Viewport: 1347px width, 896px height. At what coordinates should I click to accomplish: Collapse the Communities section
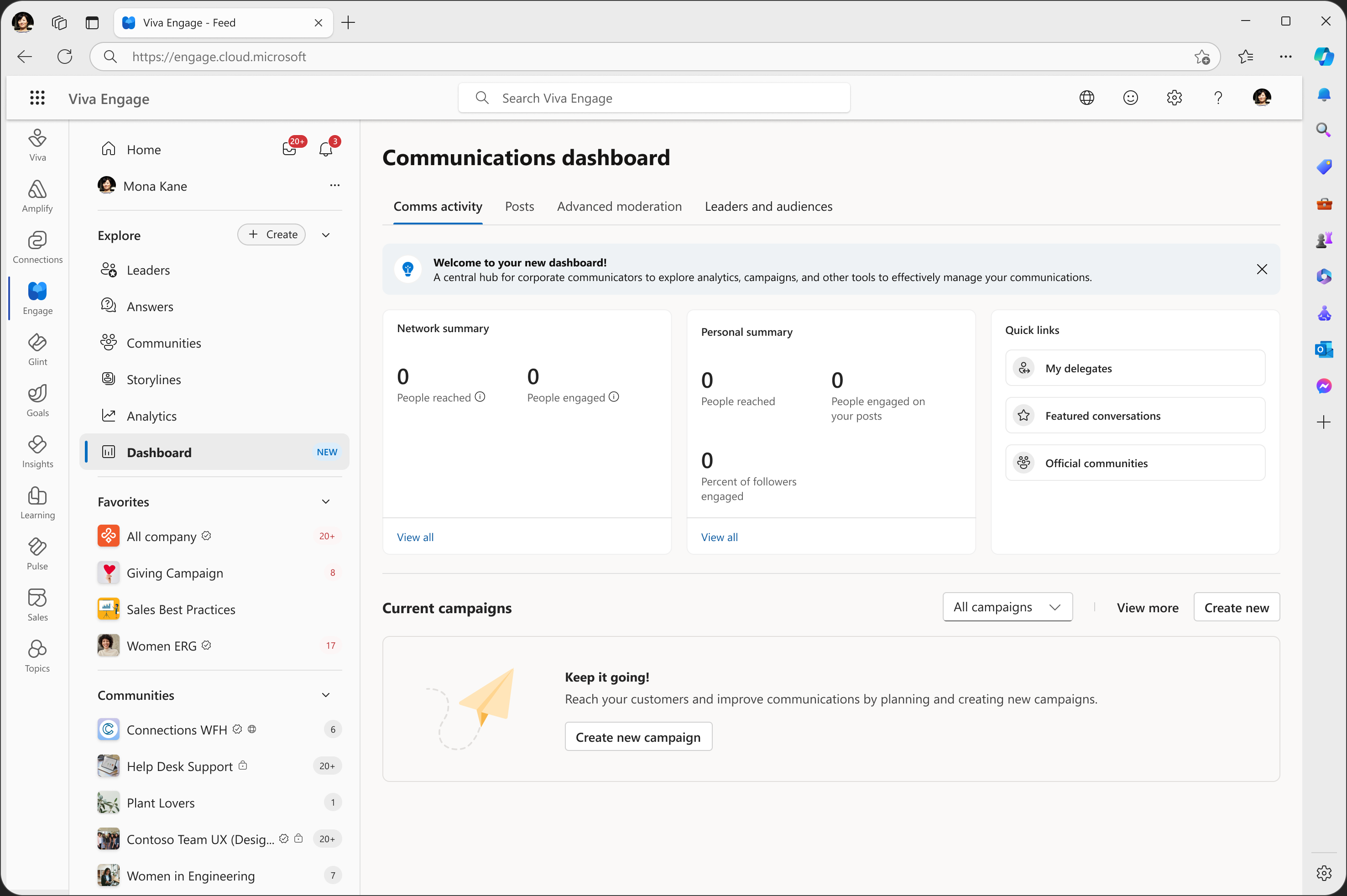(x=326, y=695)
